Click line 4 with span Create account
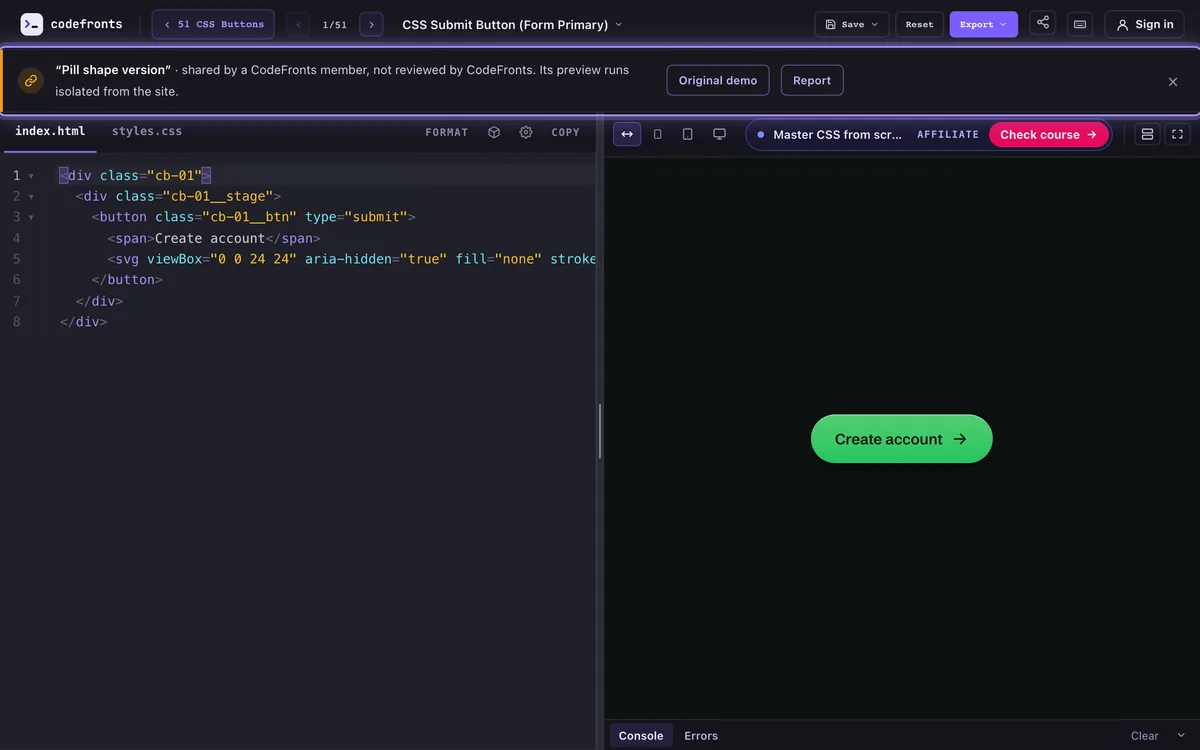Viewport: 1200px width, 750px height. tap(214, 238)
